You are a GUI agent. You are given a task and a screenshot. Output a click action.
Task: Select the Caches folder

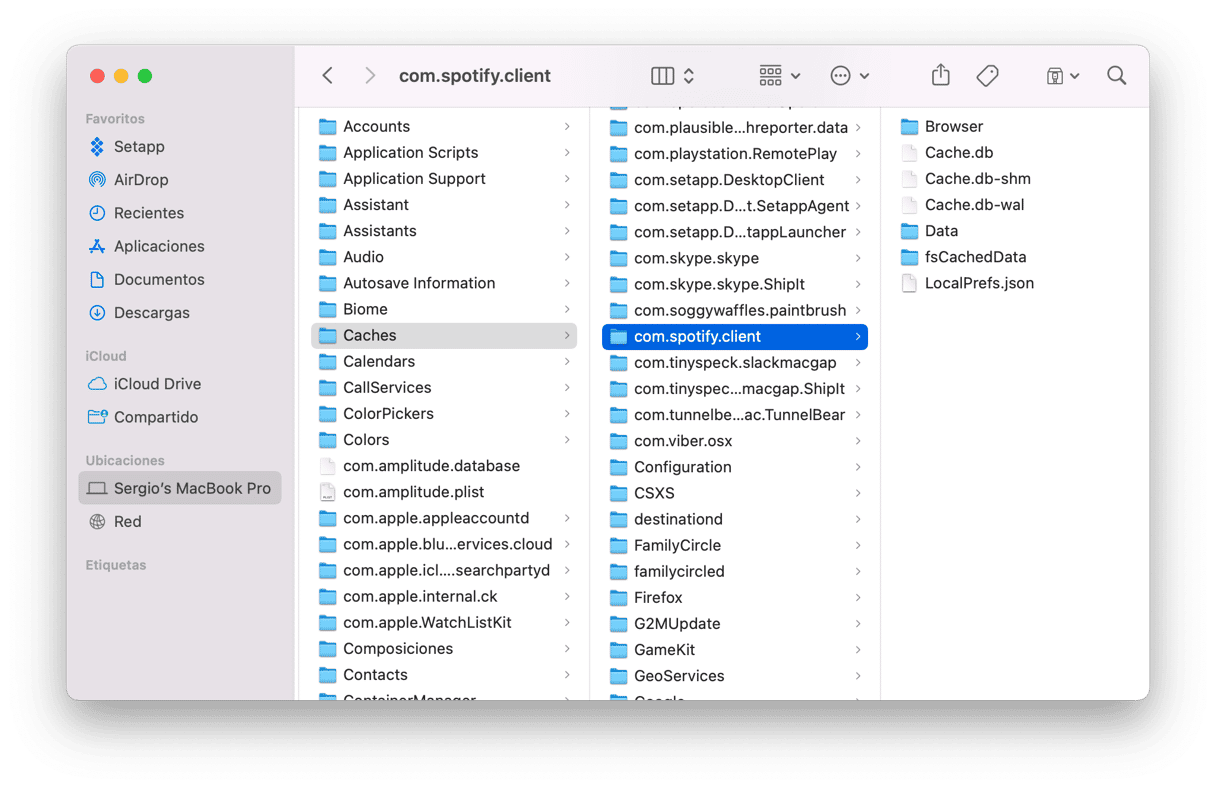(444, 336)
